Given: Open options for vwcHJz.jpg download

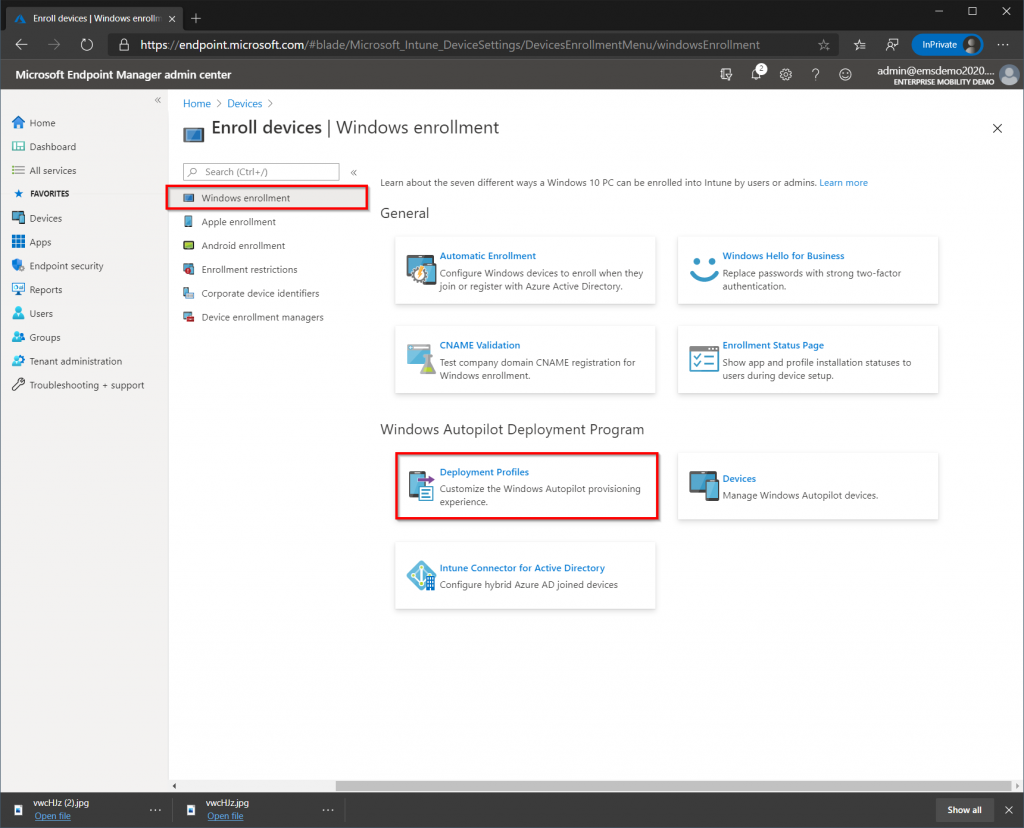Looking at the screenshot, I should [x=328, y=810].
